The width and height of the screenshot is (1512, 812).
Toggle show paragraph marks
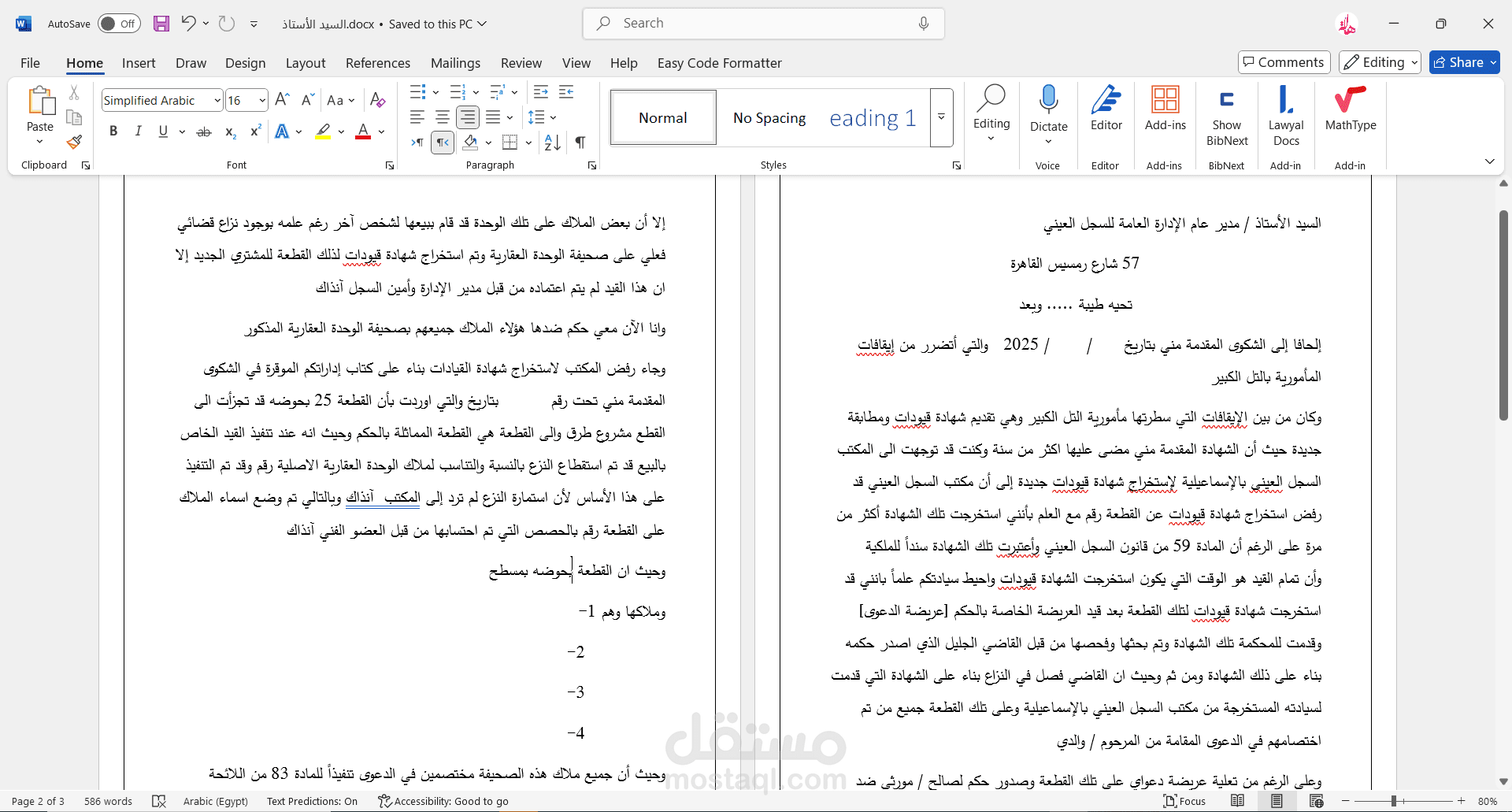point(580,143)
